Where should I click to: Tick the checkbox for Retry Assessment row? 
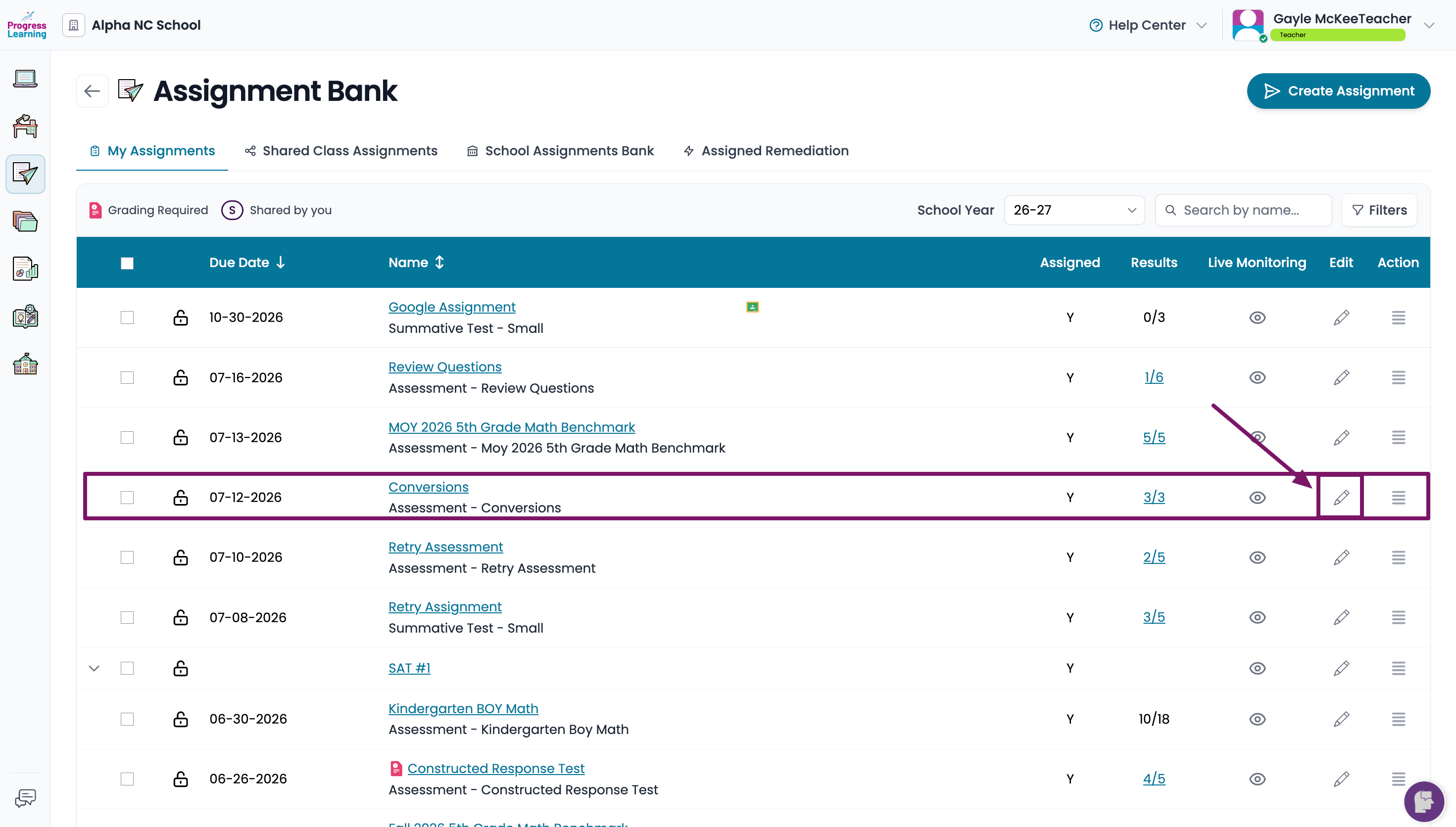[x=127, y=557]
